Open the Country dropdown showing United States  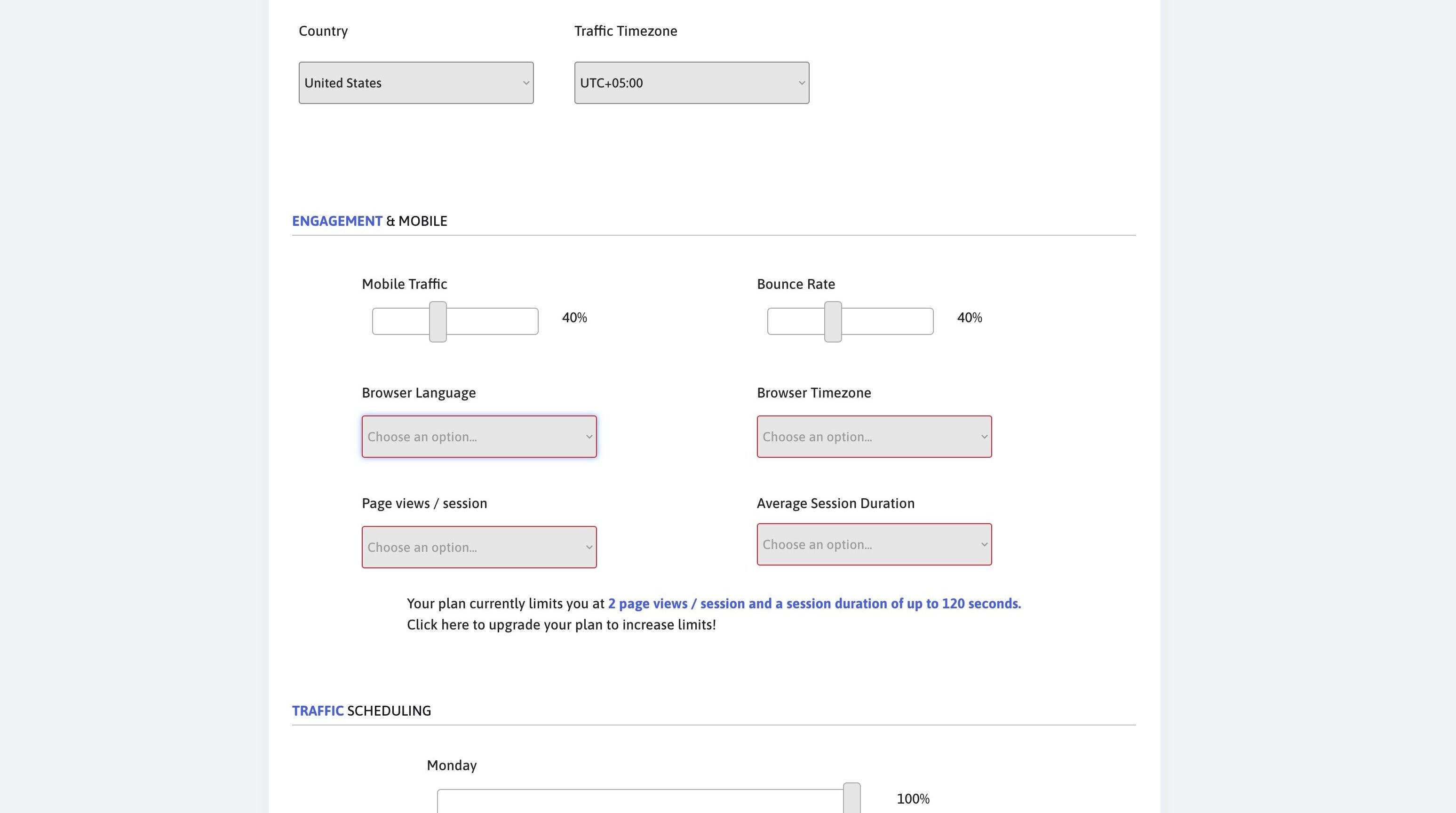point(416,82)
